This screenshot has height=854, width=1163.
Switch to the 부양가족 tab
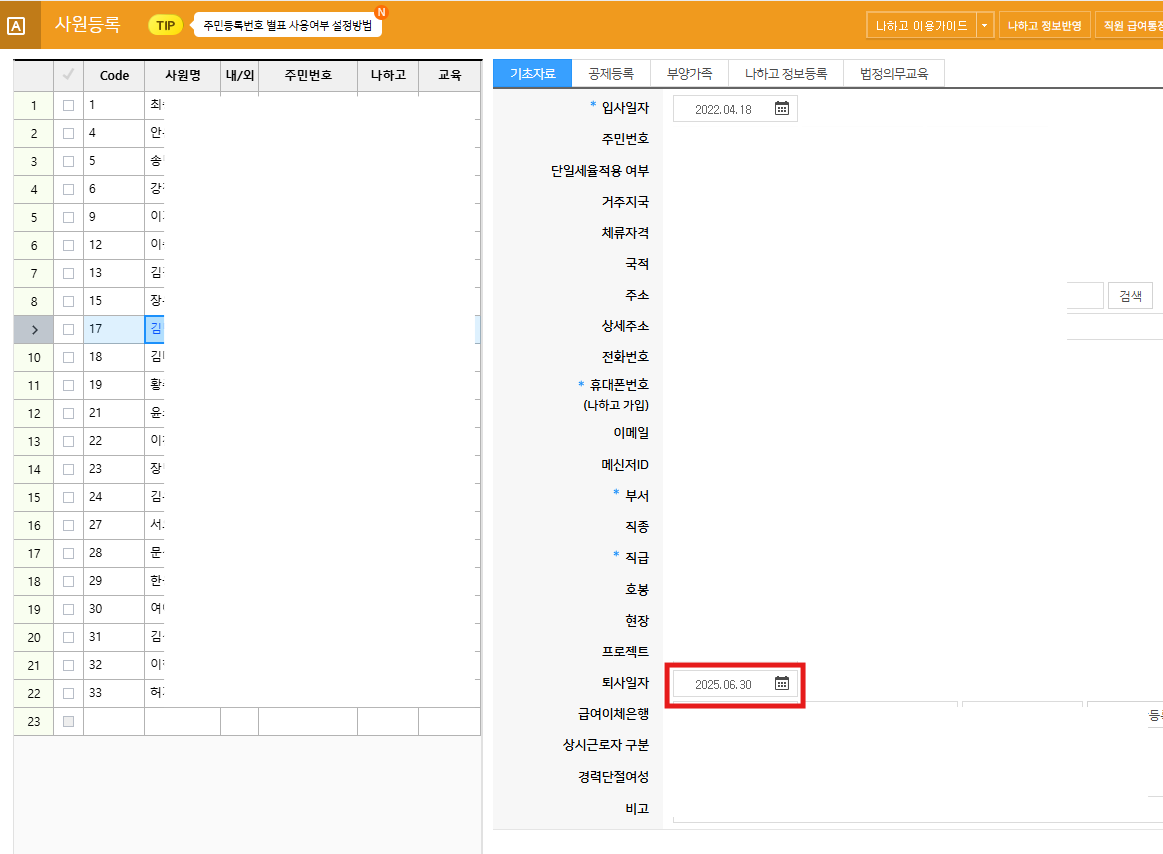coord(692,72)
